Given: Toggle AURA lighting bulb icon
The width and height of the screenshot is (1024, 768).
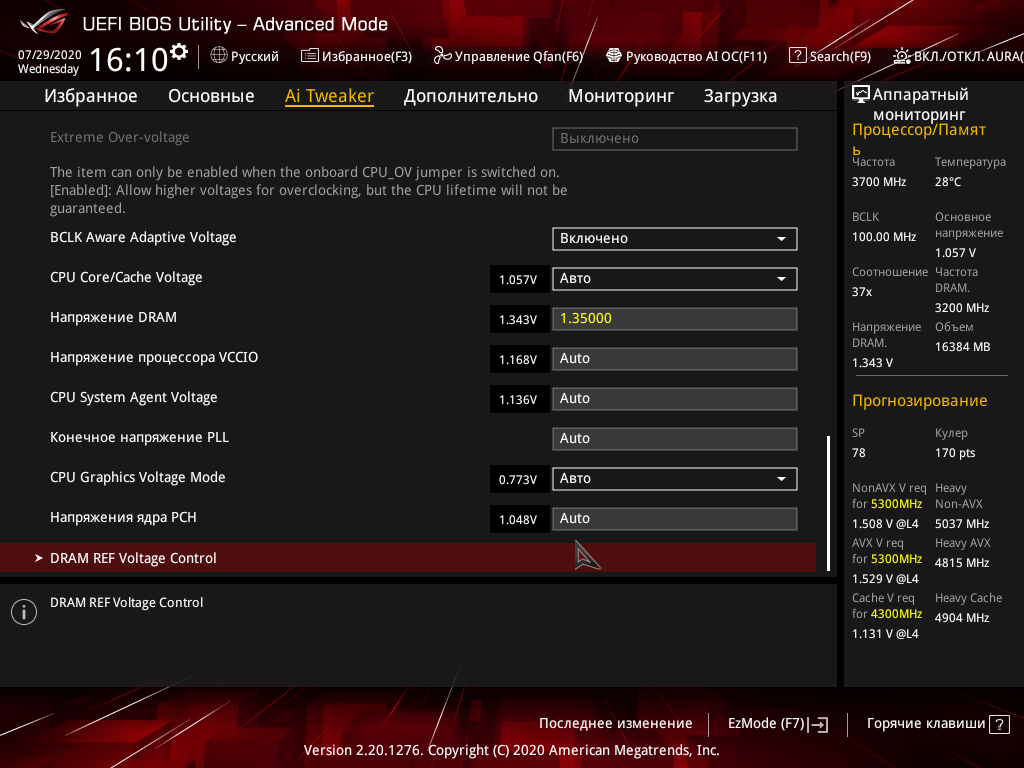Looking at the screenshot, I should [902, 56].
